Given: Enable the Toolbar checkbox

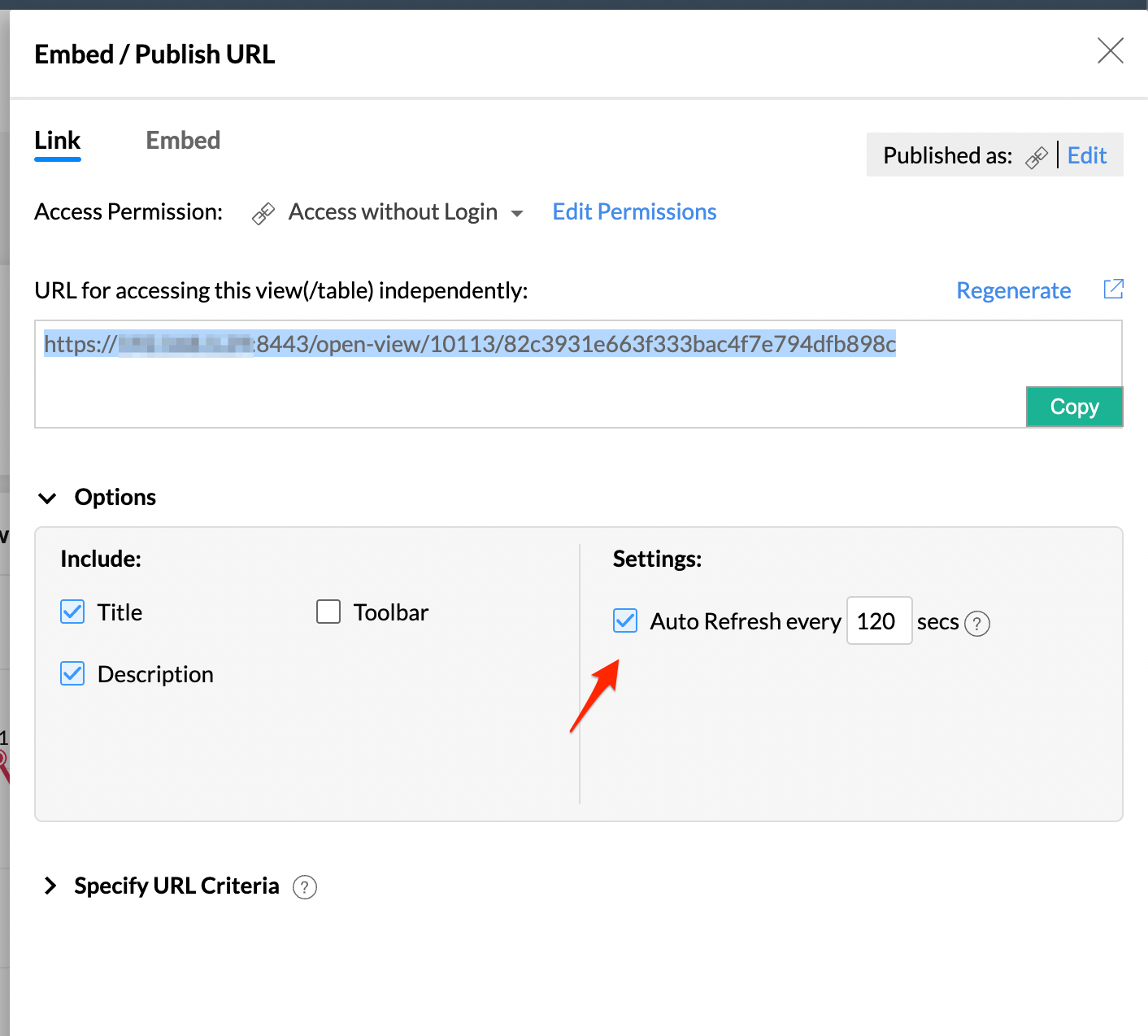Looking at the screenshot, I should click(328, 612).
